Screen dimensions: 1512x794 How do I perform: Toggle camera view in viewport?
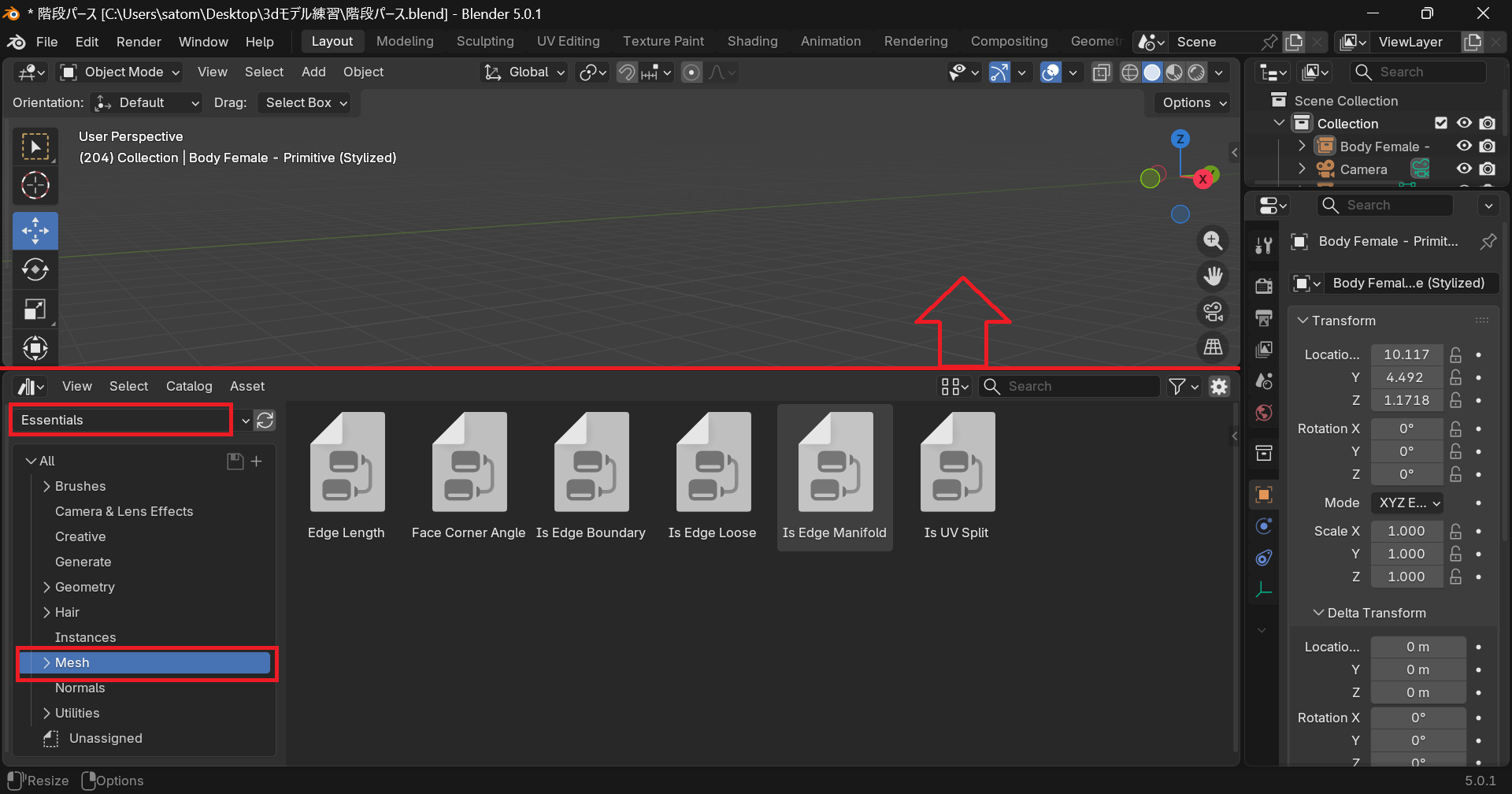click(1213, 312)
